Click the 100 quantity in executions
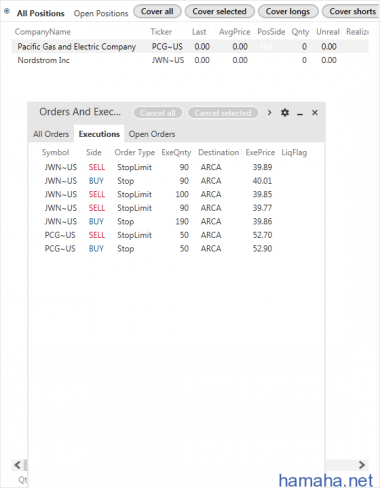This screenshot has width=380, height=488. coord(182,194)
